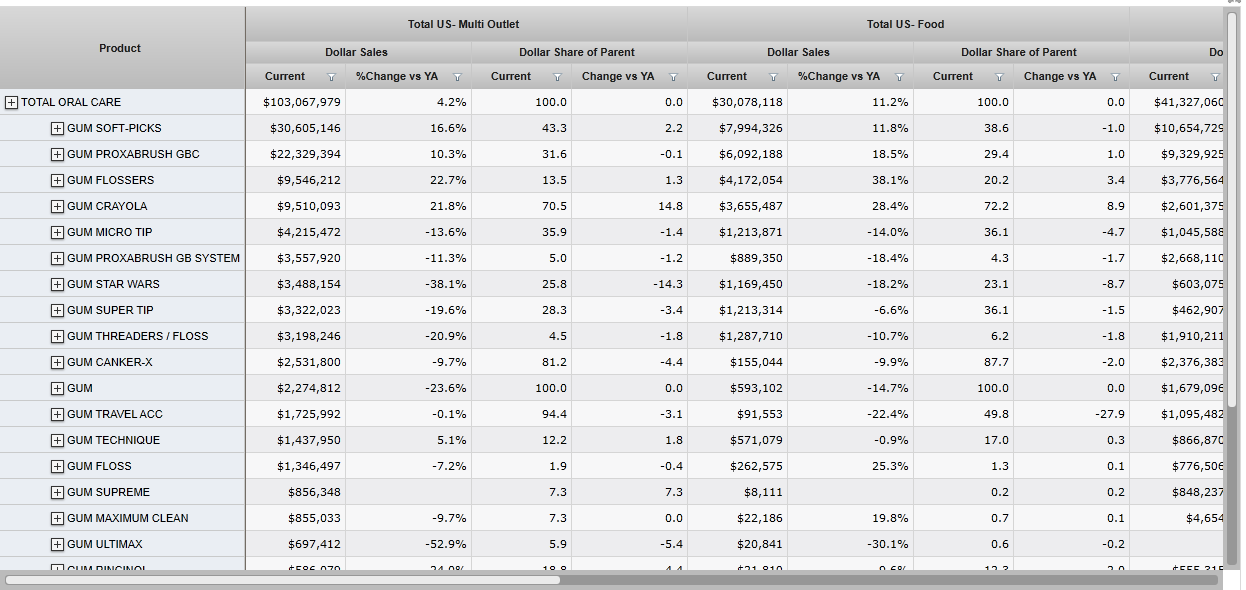Open filter on Food Dollar Sales %Change vs YA
Screen dimensions: 1246x590
pyautogui.click(x=899, y=77)
